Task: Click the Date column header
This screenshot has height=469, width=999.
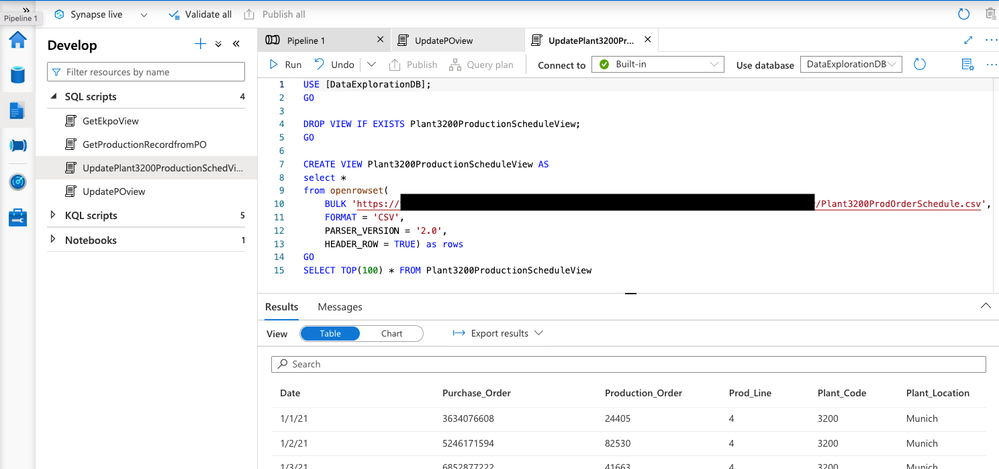Action: pyautogui.click(x=290, y=393)
